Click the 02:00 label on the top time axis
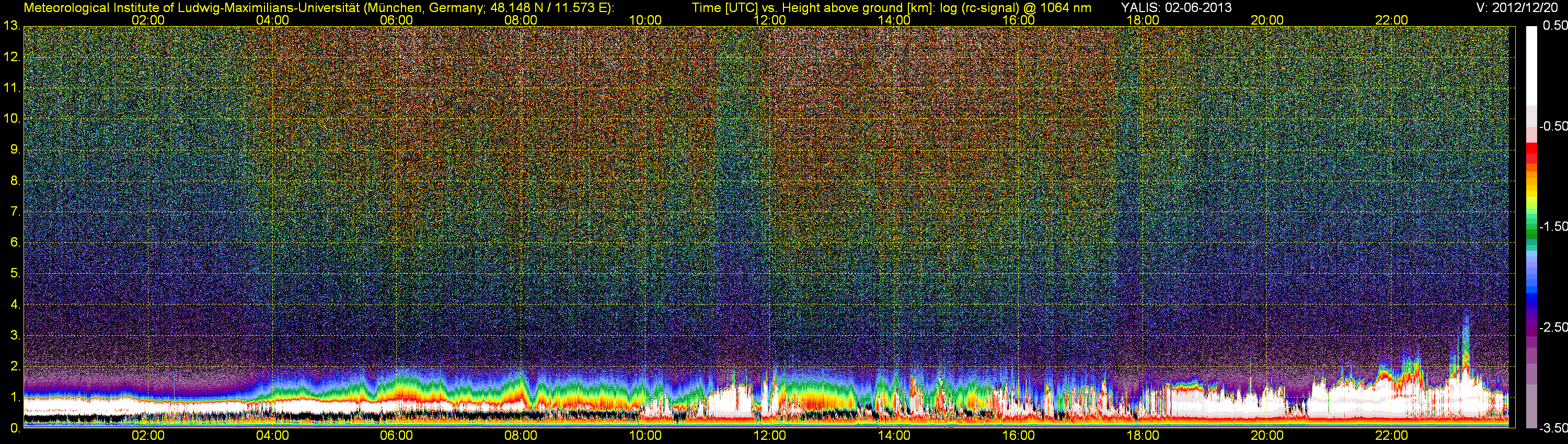1568x444 pixels. (148, 20)
